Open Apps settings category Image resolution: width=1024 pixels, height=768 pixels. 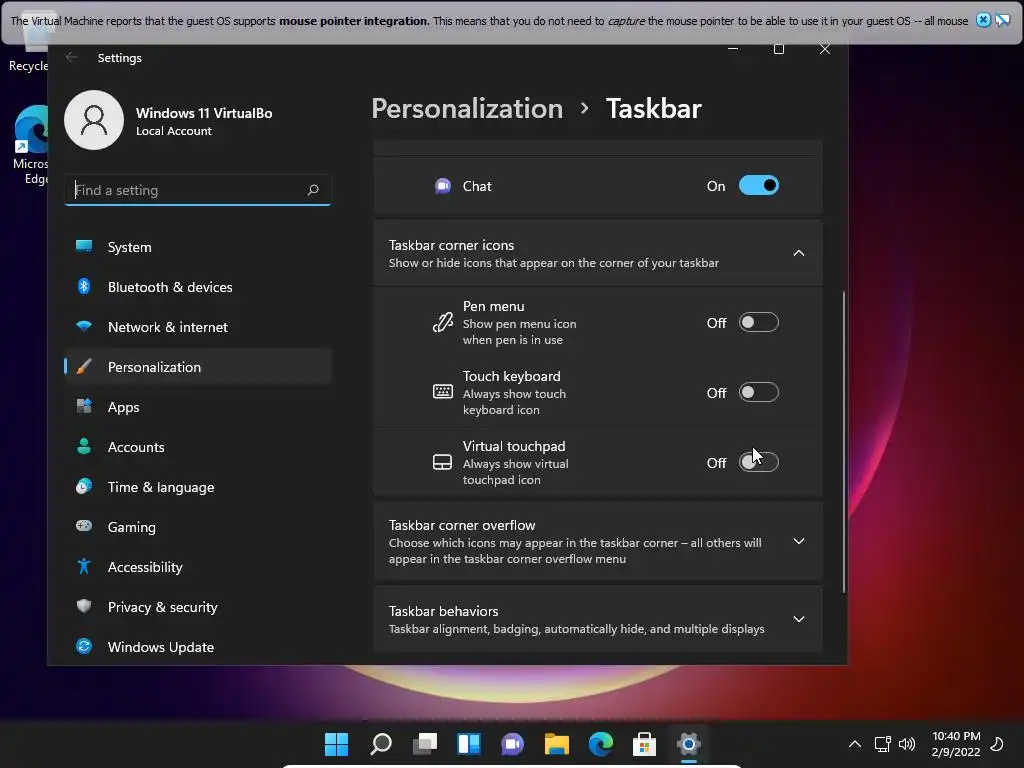click(198, 407)
